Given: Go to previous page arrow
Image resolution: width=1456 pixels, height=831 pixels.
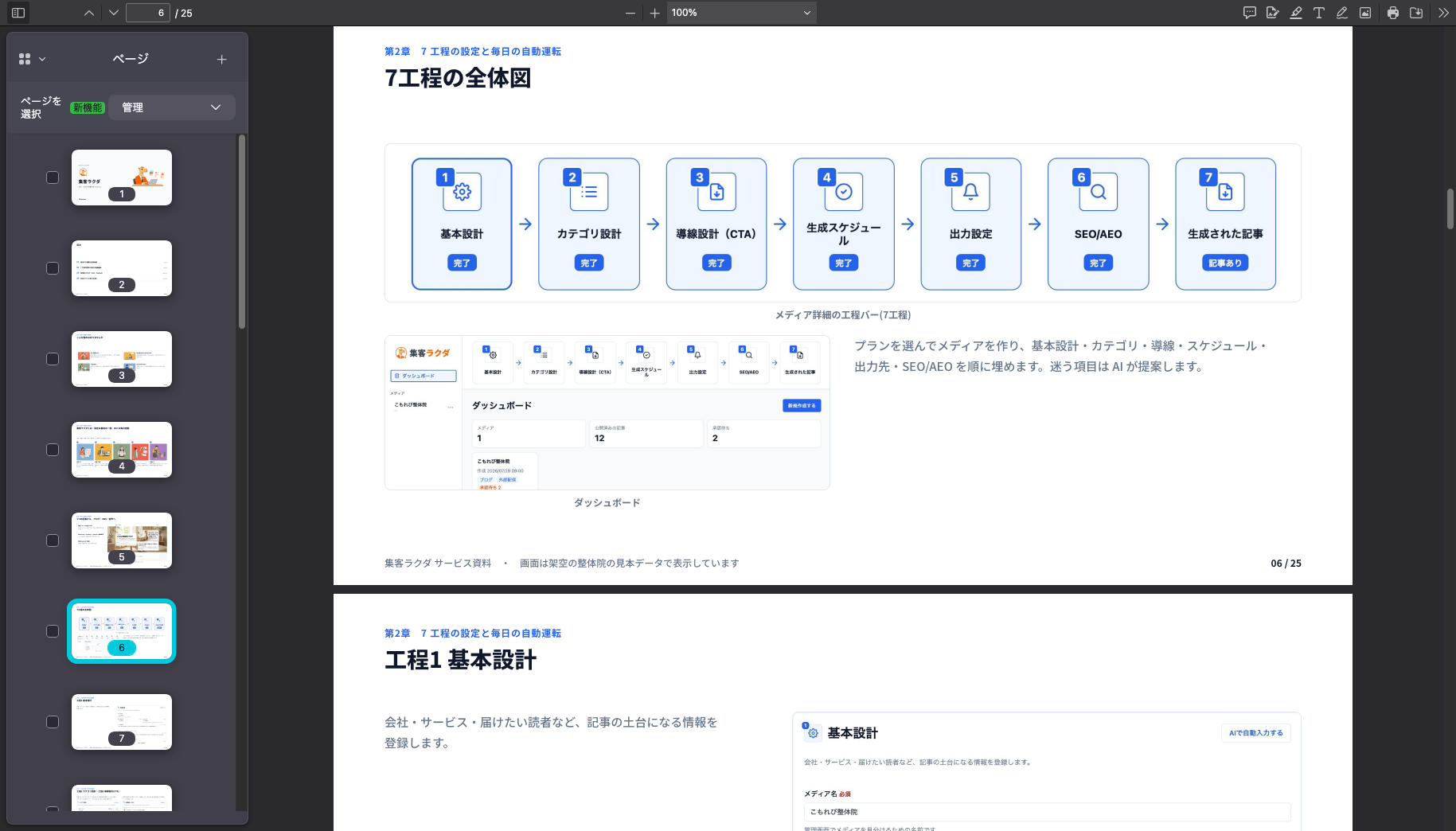Looking at the screenshot, I should (x=89, y=13).
